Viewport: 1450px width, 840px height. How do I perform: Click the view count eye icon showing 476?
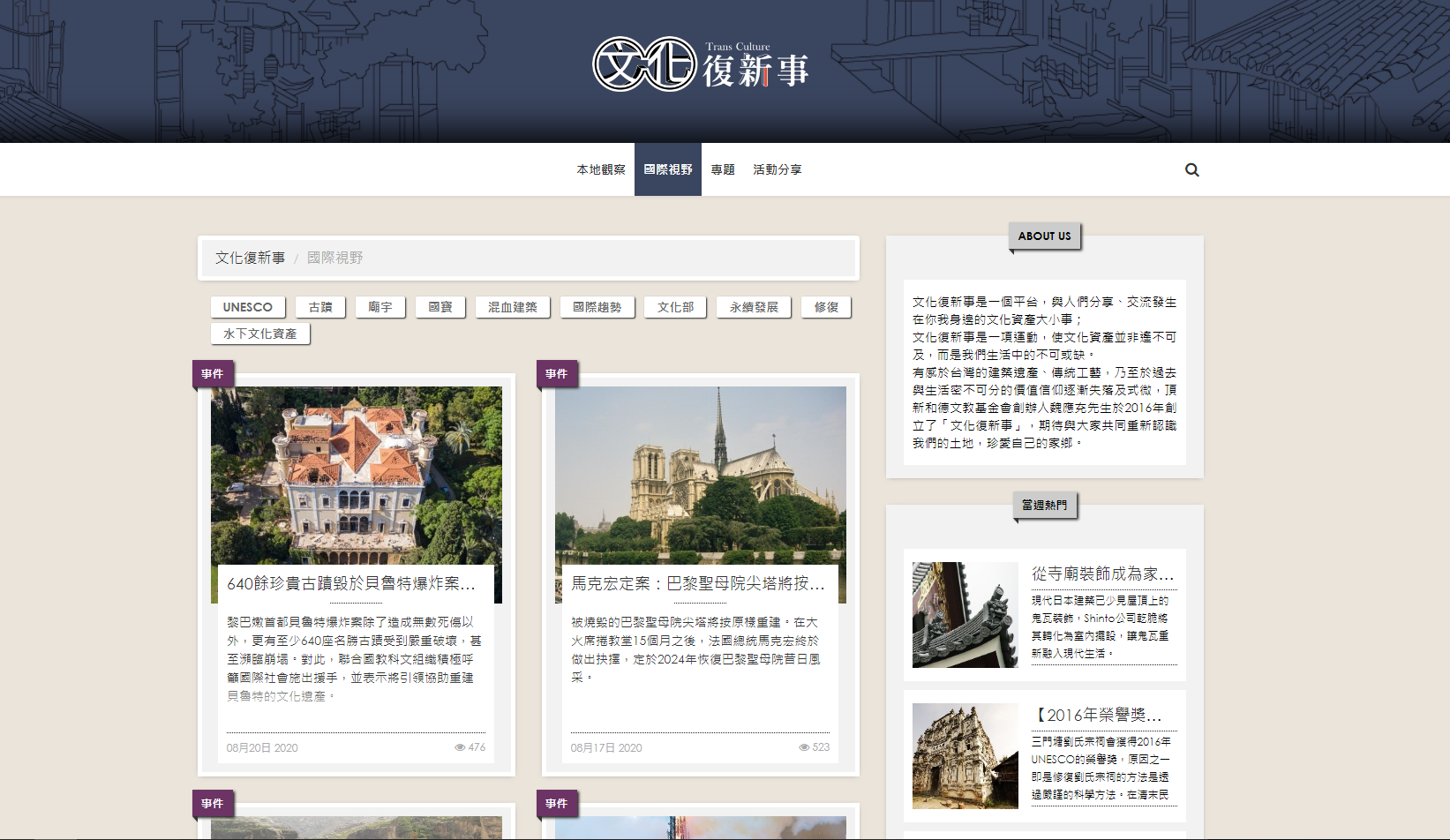460,747
